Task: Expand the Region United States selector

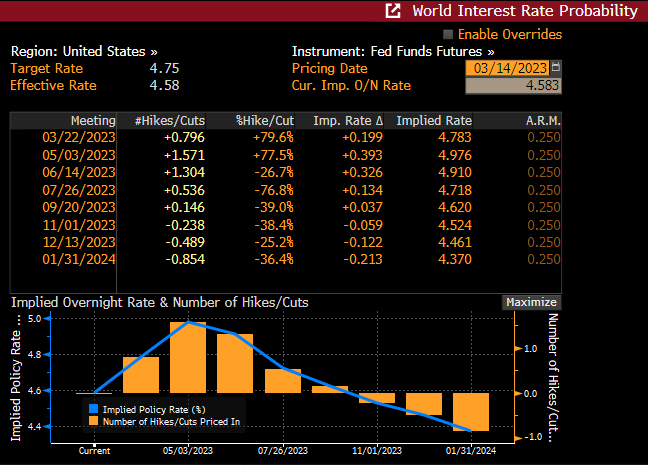Action: [84, 50]
